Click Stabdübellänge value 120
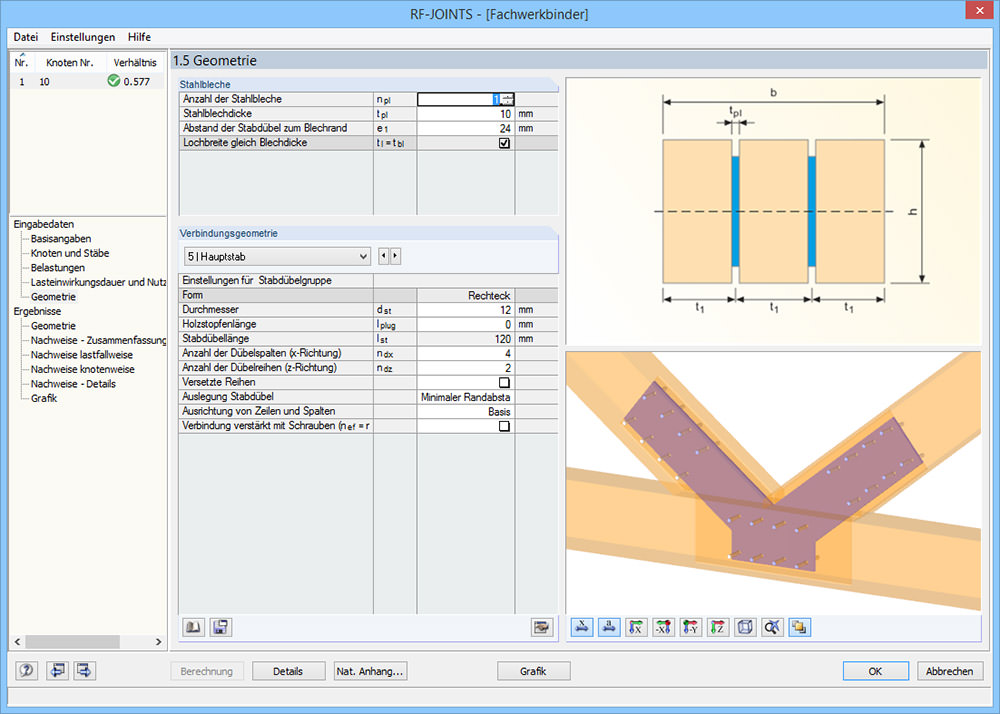 tap(466, 339)
